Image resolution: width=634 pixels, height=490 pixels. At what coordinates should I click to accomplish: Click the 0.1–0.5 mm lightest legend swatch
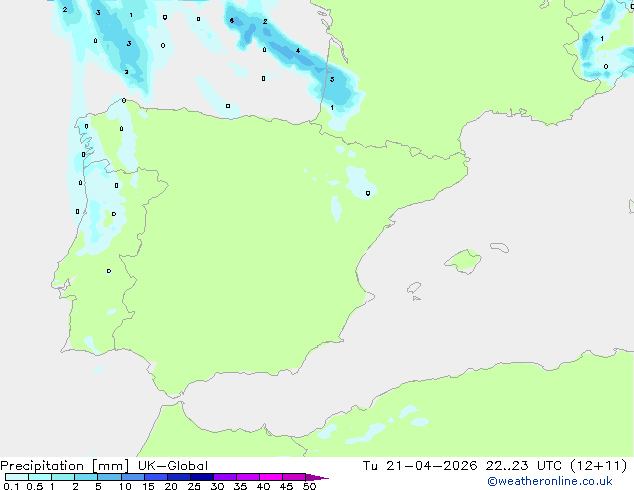(17, 477)
